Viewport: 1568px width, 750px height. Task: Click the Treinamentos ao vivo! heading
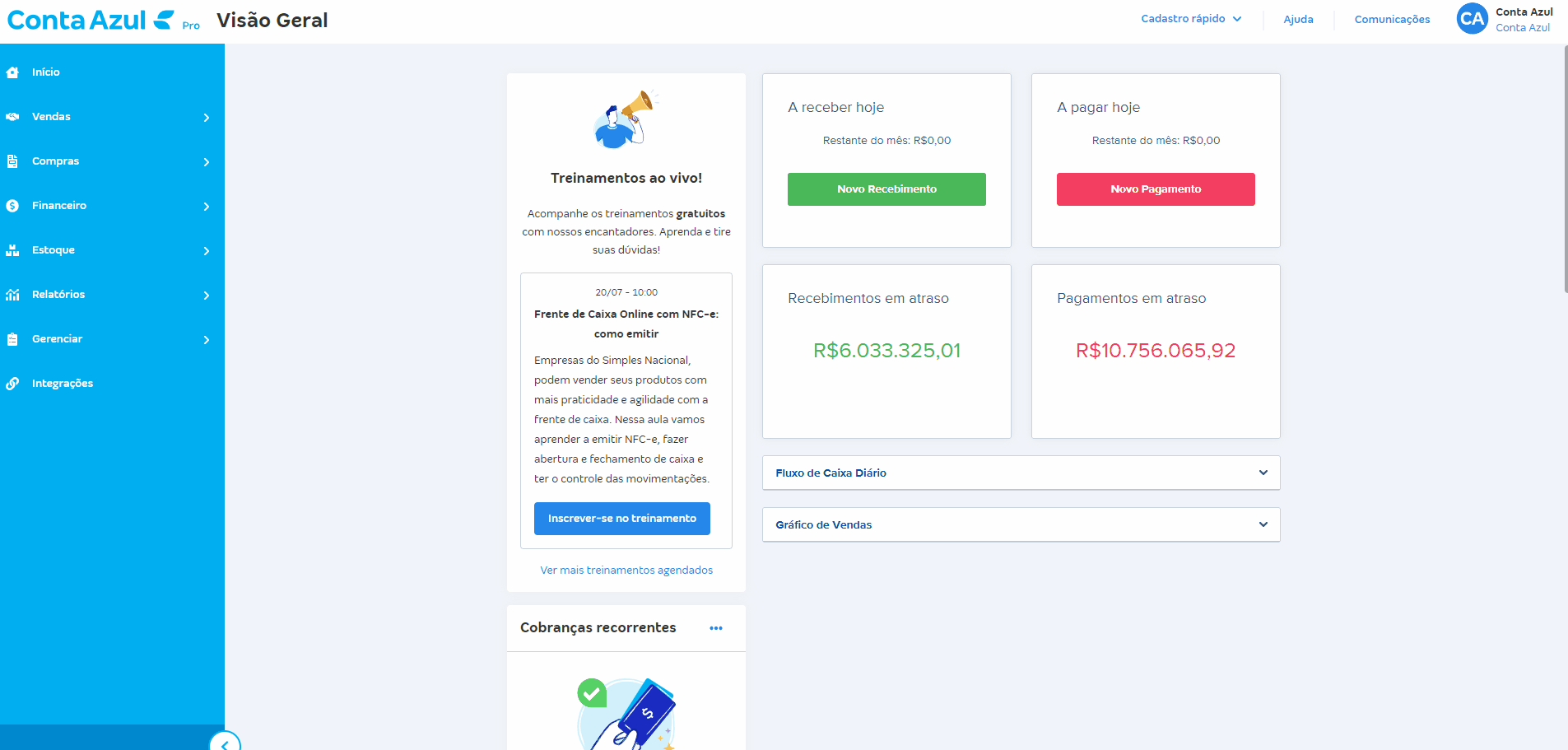pyautogui.click(x=626, y=179)
